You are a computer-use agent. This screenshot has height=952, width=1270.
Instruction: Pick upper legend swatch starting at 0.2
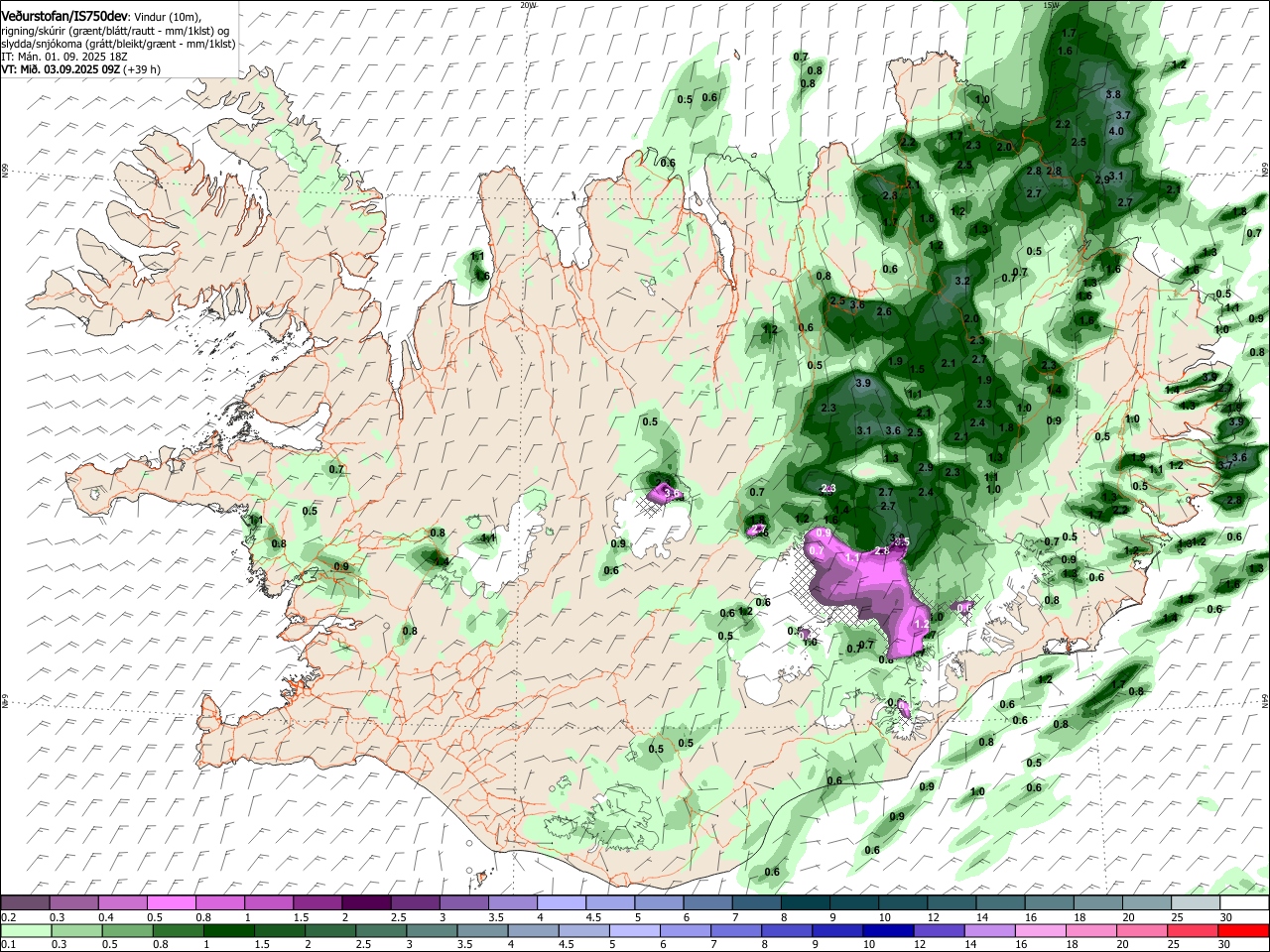(25, 902)
